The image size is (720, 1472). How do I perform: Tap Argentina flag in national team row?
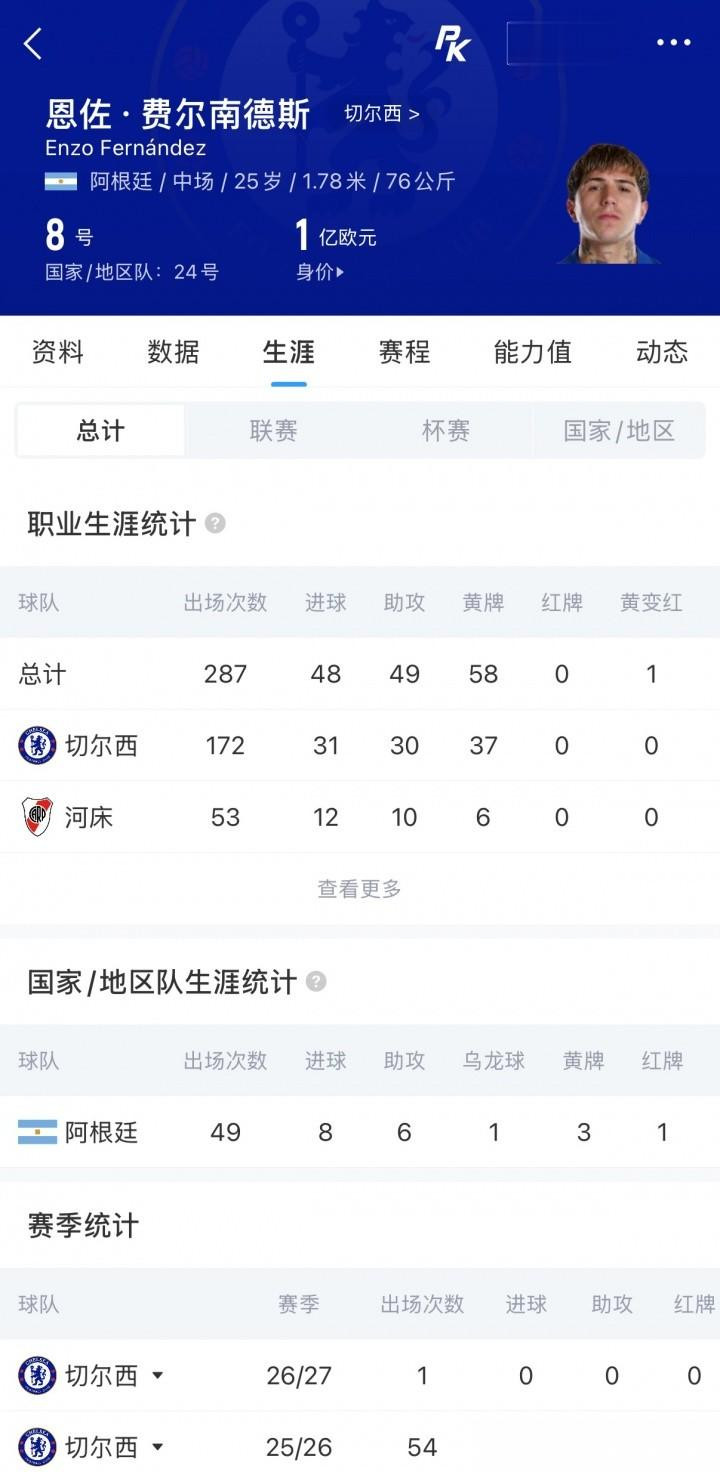click(37, 1132)
